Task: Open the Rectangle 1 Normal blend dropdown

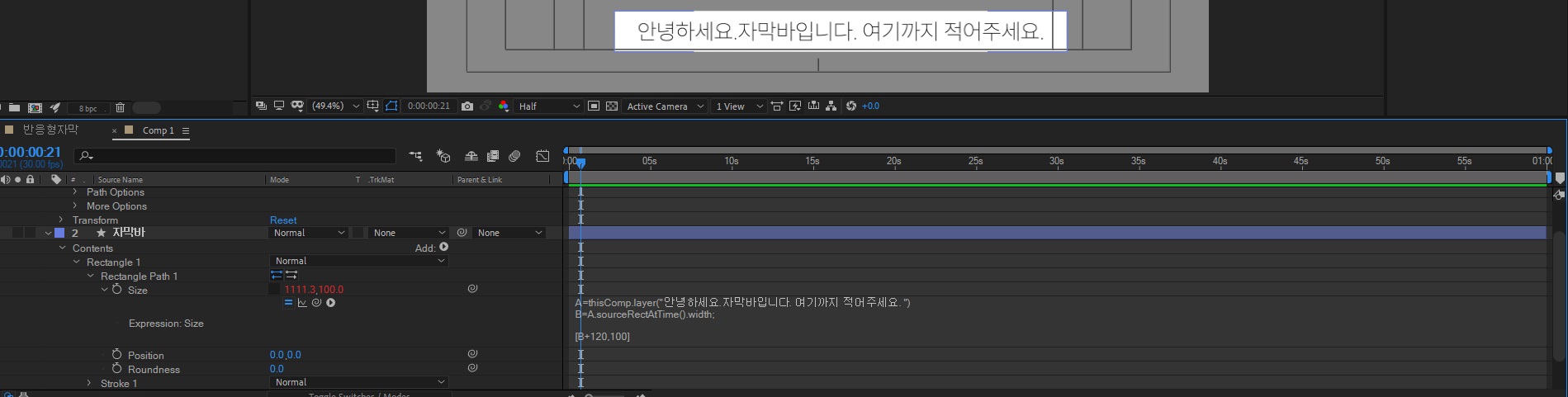Action: pos(359,261)
